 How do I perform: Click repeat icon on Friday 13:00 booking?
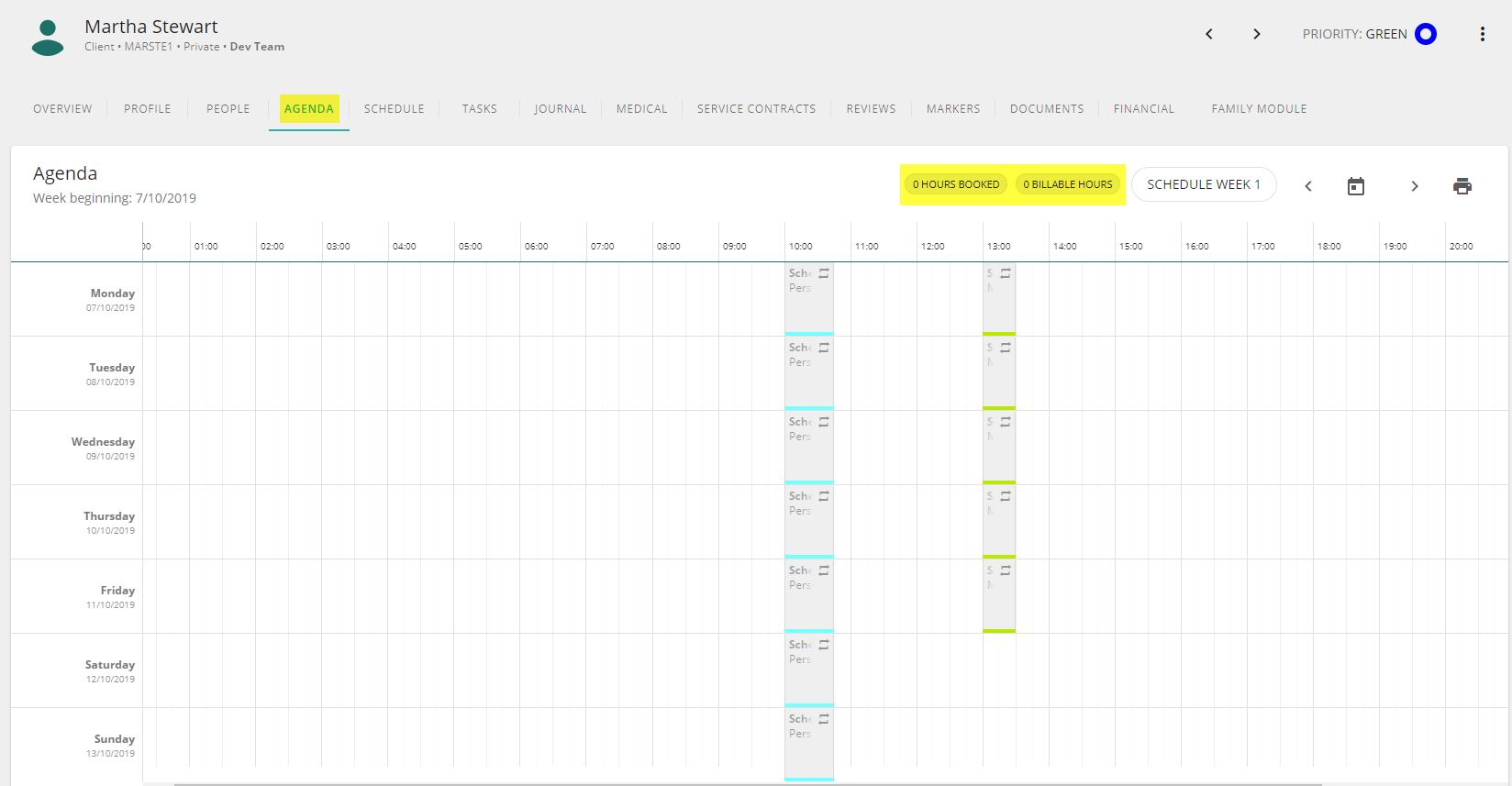point(1006,570)
